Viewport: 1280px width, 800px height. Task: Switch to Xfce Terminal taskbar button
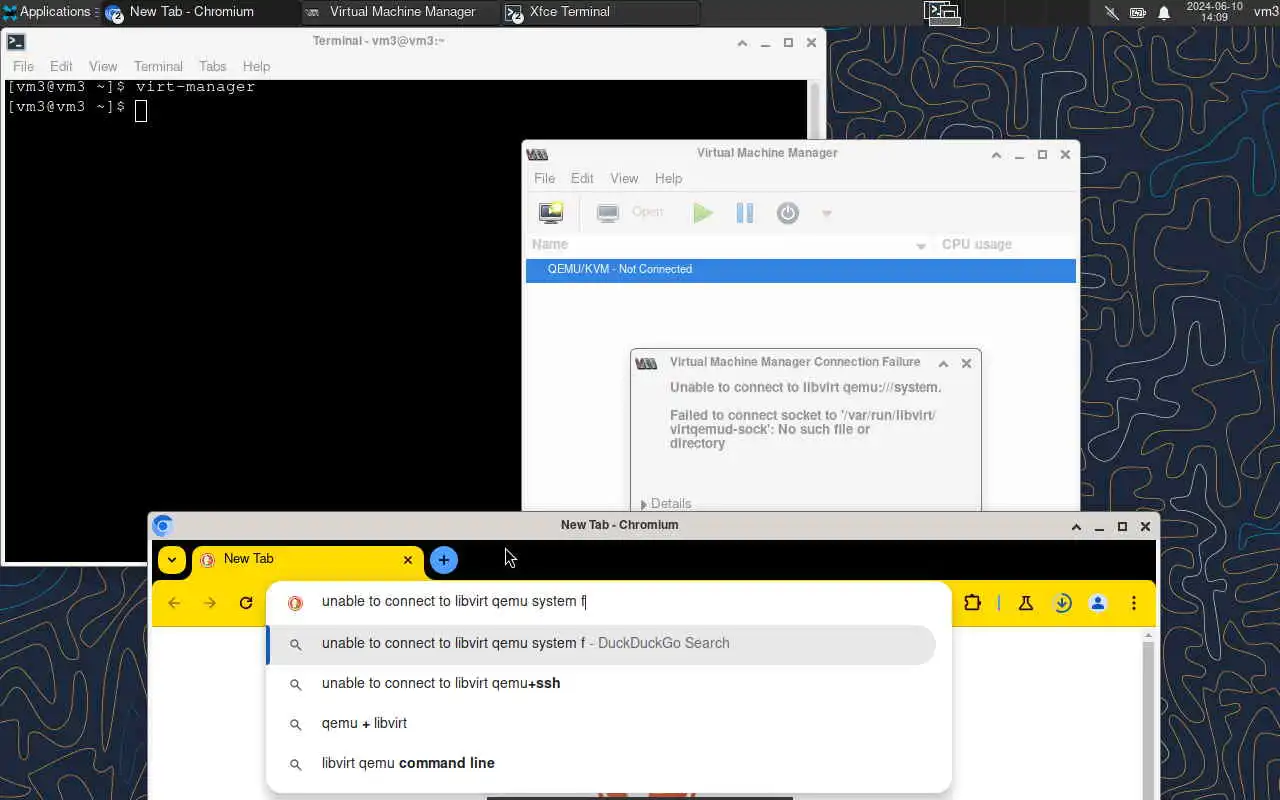(x=600, y=12)
